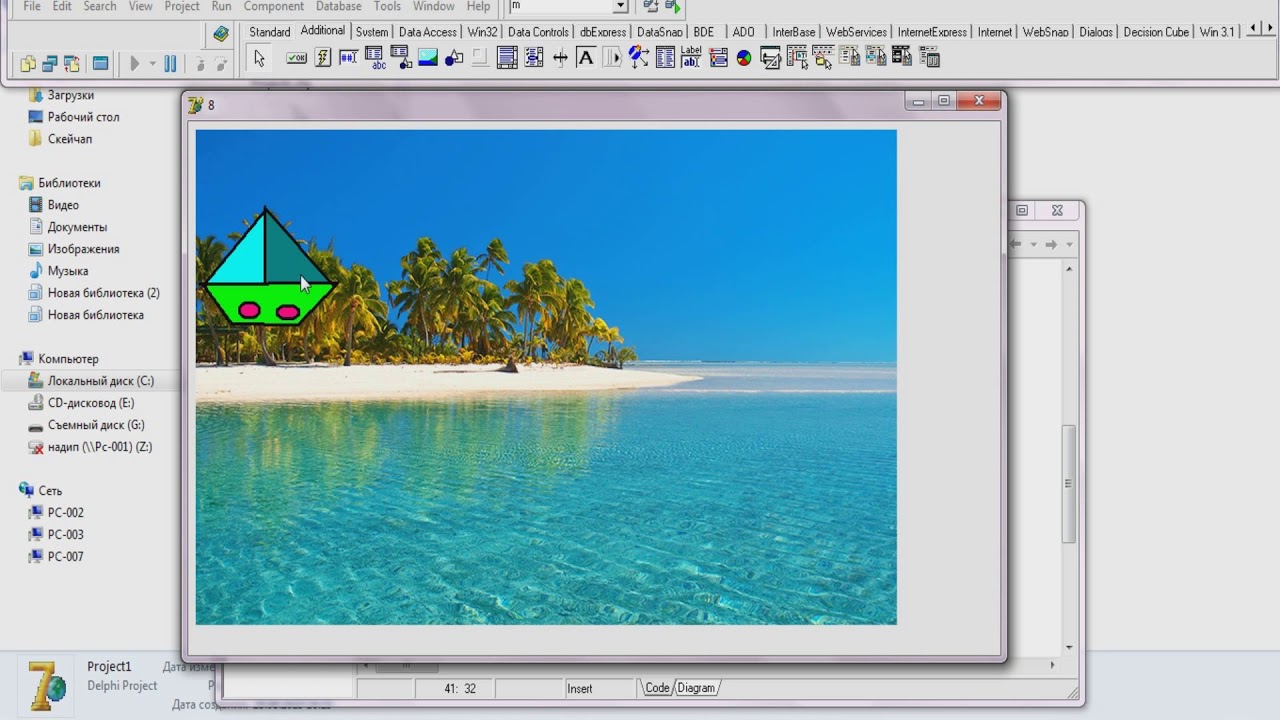Pick the DrawGrid component icon
The height and width of the screenshot is (720, 1280).
(401, 58)
